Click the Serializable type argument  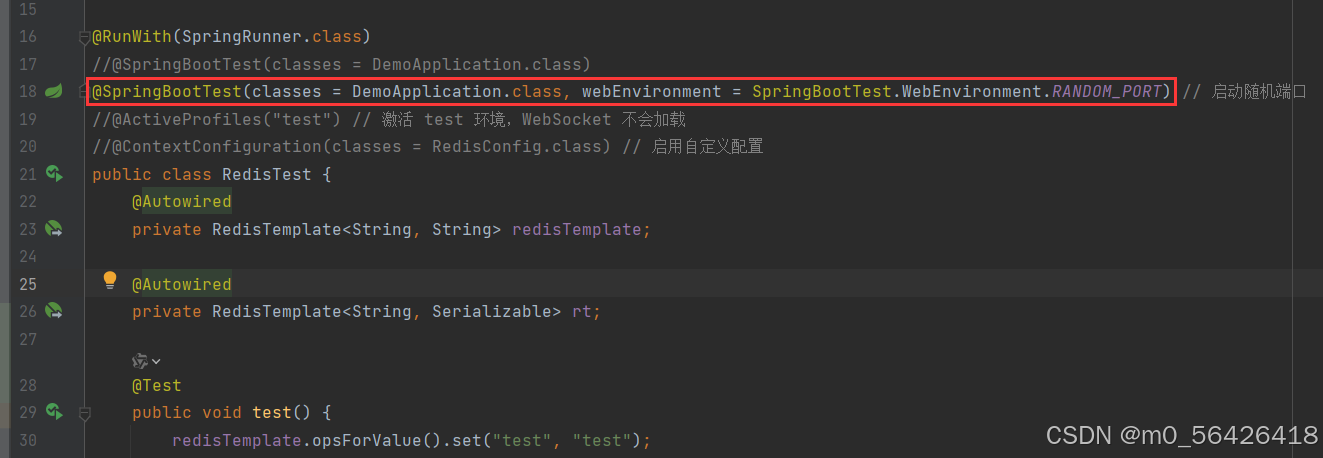point(492,312)
